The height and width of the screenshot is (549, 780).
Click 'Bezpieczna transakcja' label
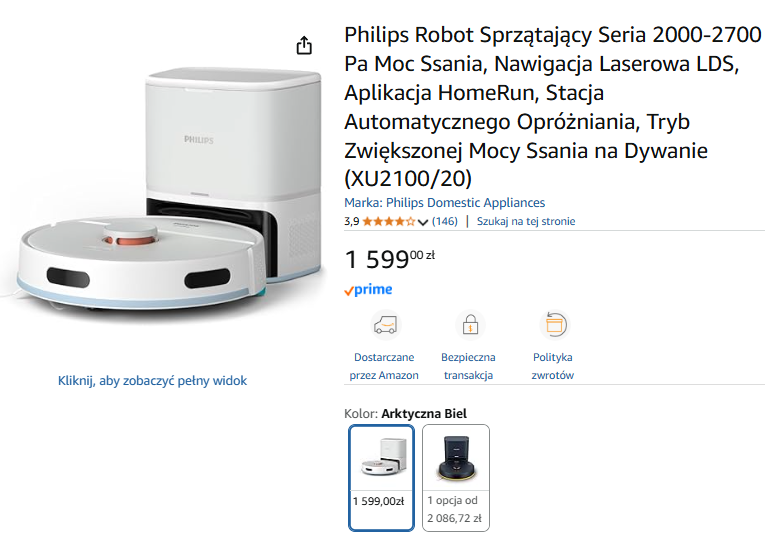pos(468,366)
